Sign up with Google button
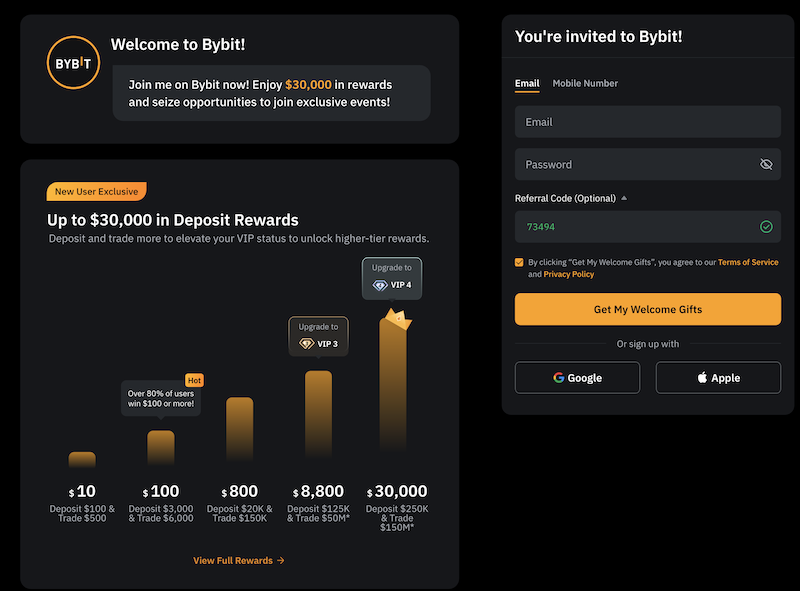This screenshot has width=800, height=591. [x=577, y=378]
